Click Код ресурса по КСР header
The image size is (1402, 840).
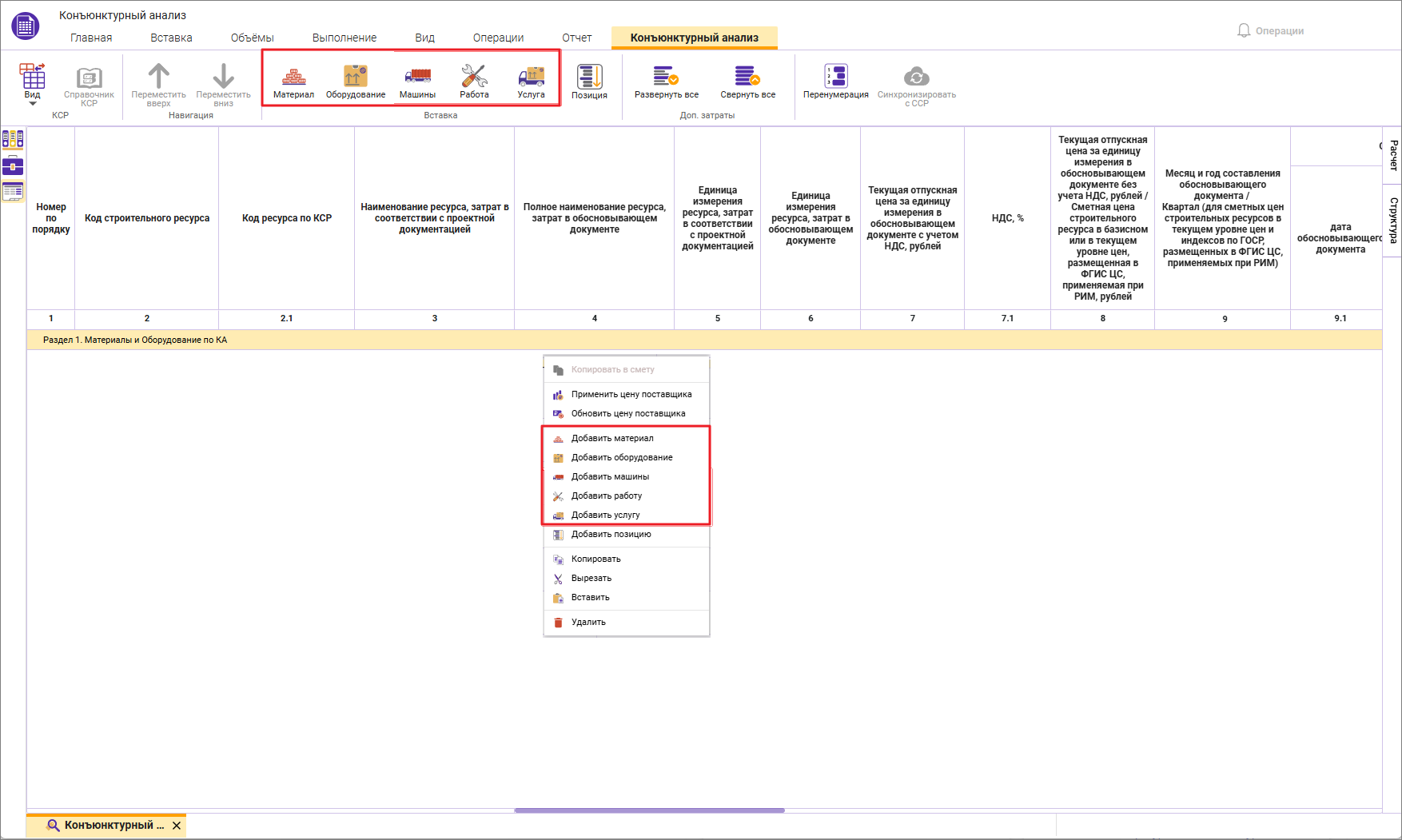coord(287,218)
